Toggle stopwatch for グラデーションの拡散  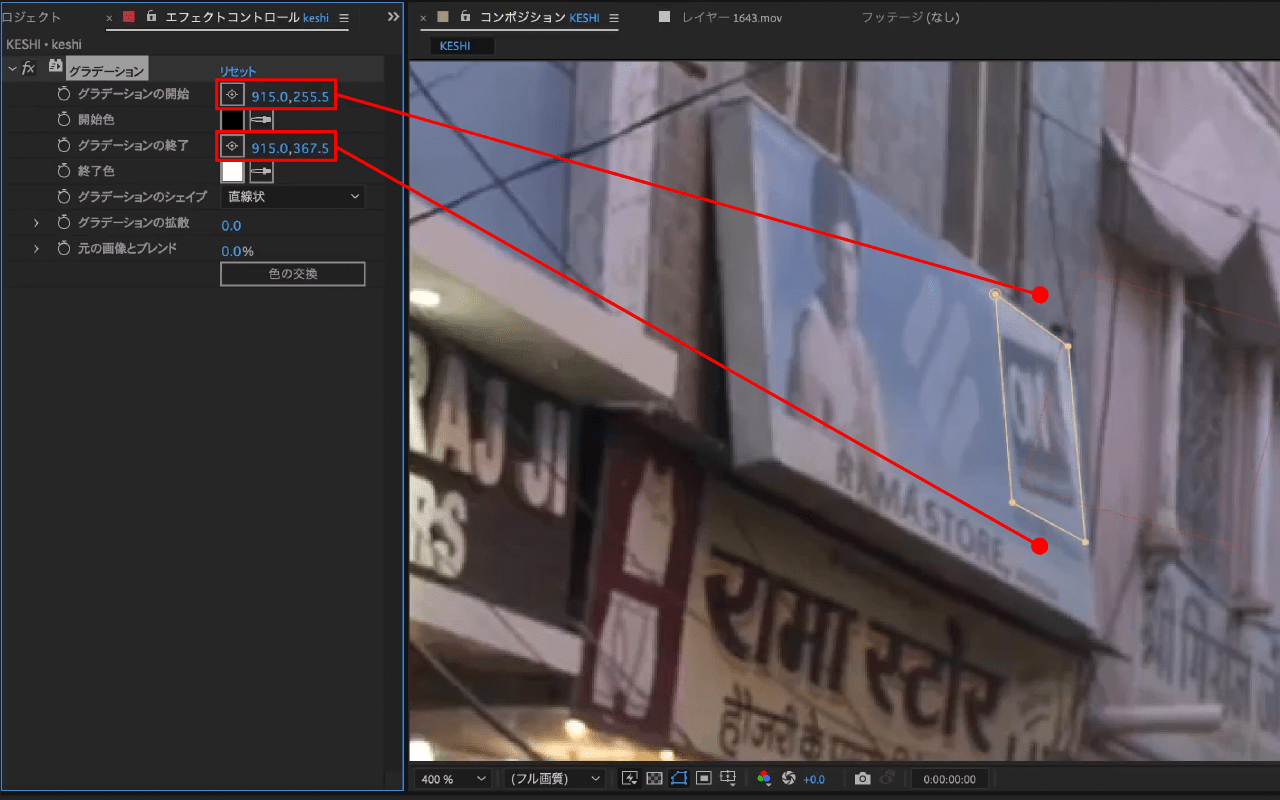point(64,223)
